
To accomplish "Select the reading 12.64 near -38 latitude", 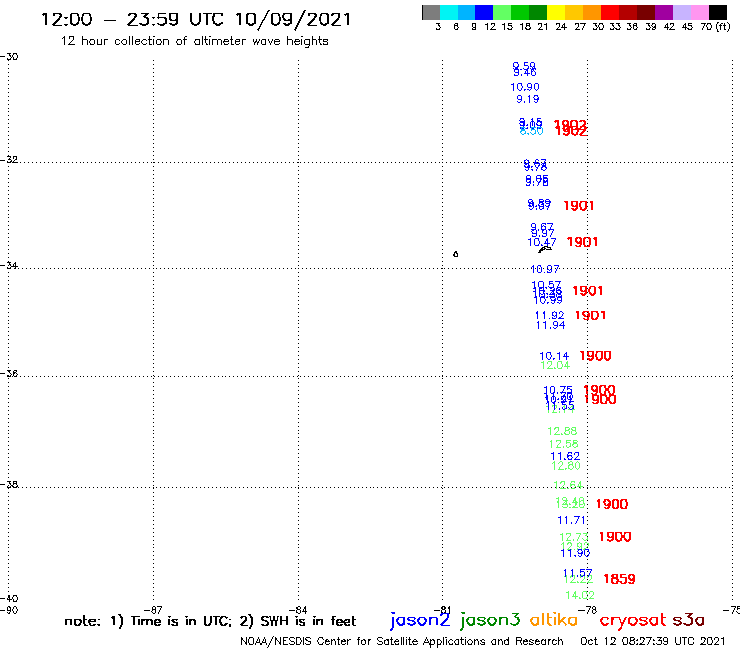I will click(568, 485).
